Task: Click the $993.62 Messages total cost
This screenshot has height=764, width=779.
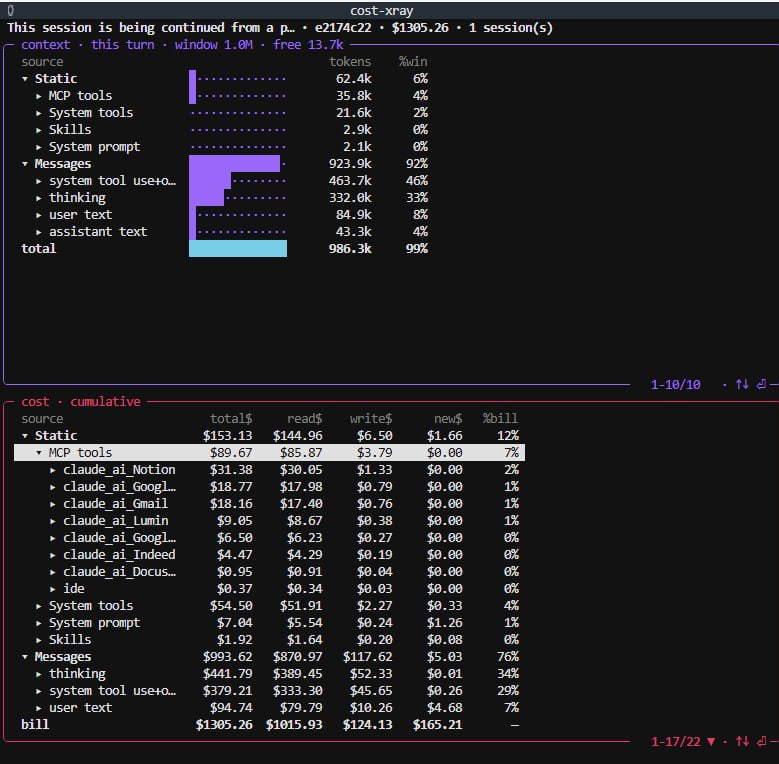Action: (x=228, y=657)
